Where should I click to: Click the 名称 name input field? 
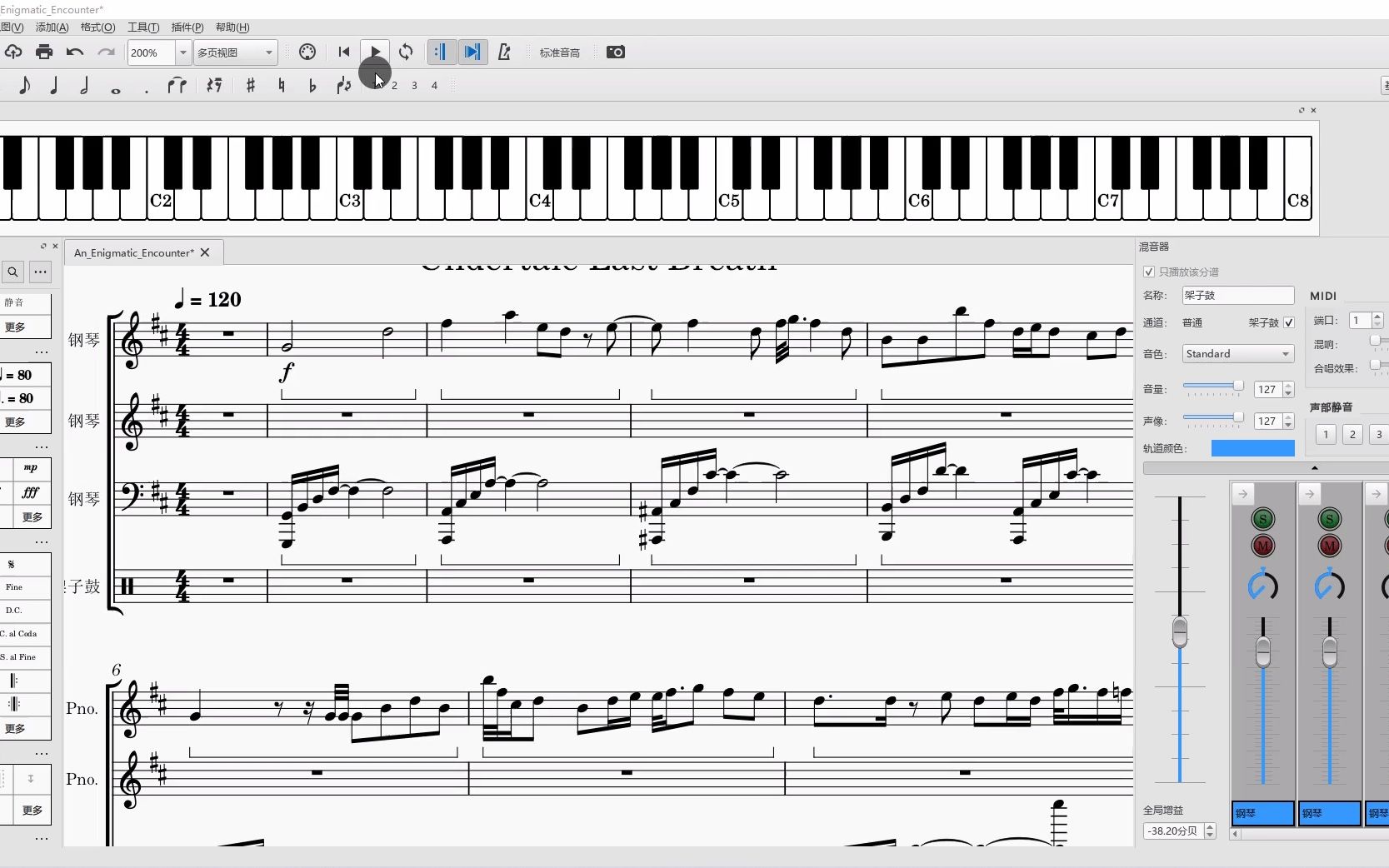[x=1237, y=295]
